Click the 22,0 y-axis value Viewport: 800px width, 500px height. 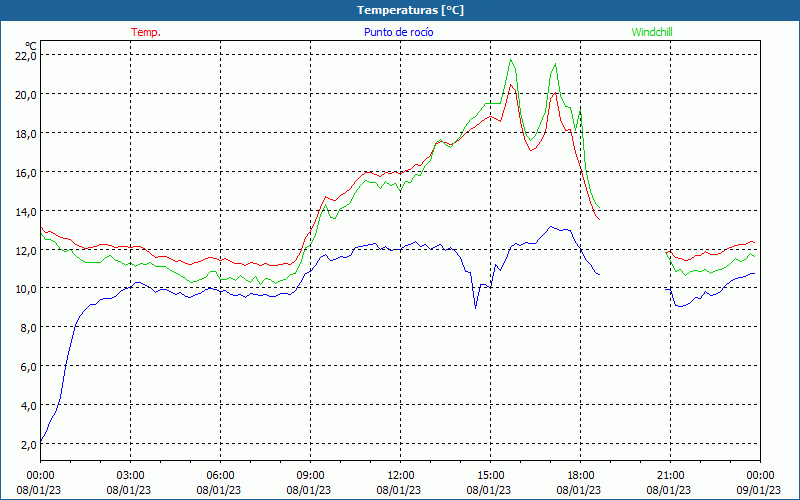26,56
